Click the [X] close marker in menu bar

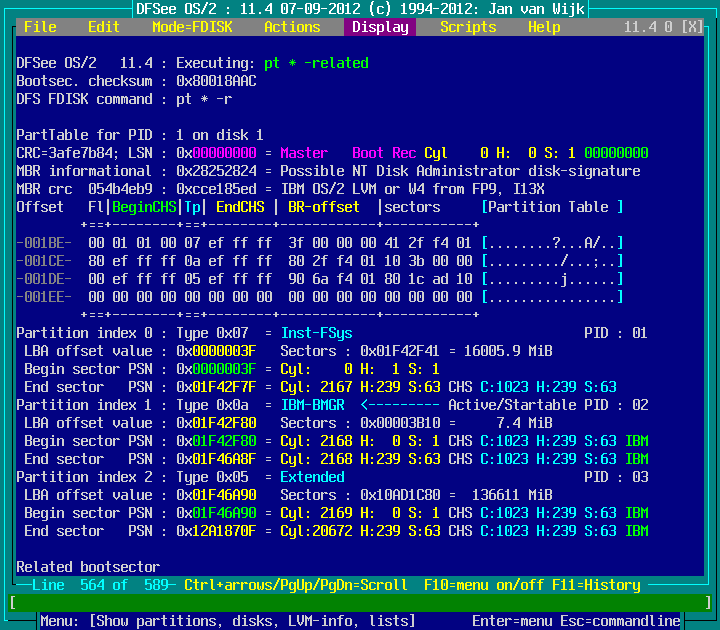click(x=692, y=27)
